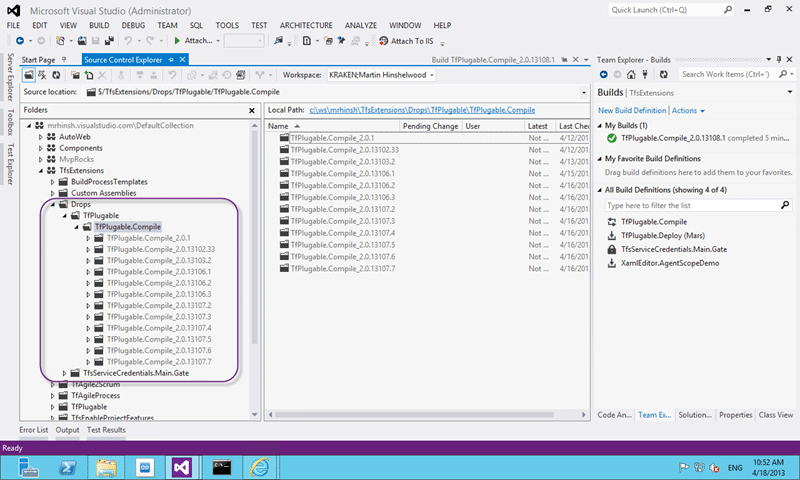Select the TfPlugable.Compile_2.0.13107.7 tree folder
800x480 pixels.
pyautogui.click(x=159, y=362)
